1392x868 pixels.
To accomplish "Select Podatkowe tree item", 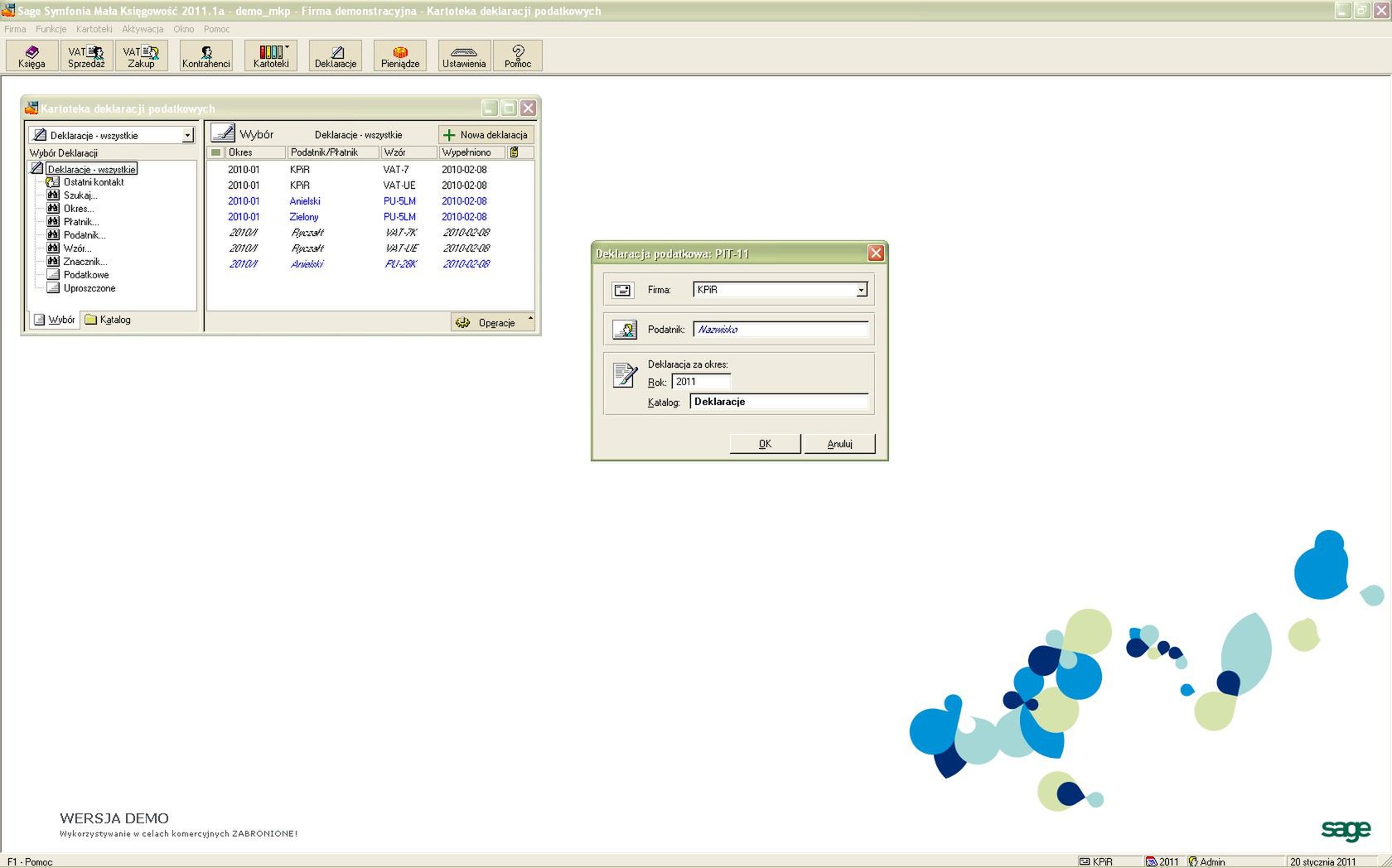I will click(86, 275).
